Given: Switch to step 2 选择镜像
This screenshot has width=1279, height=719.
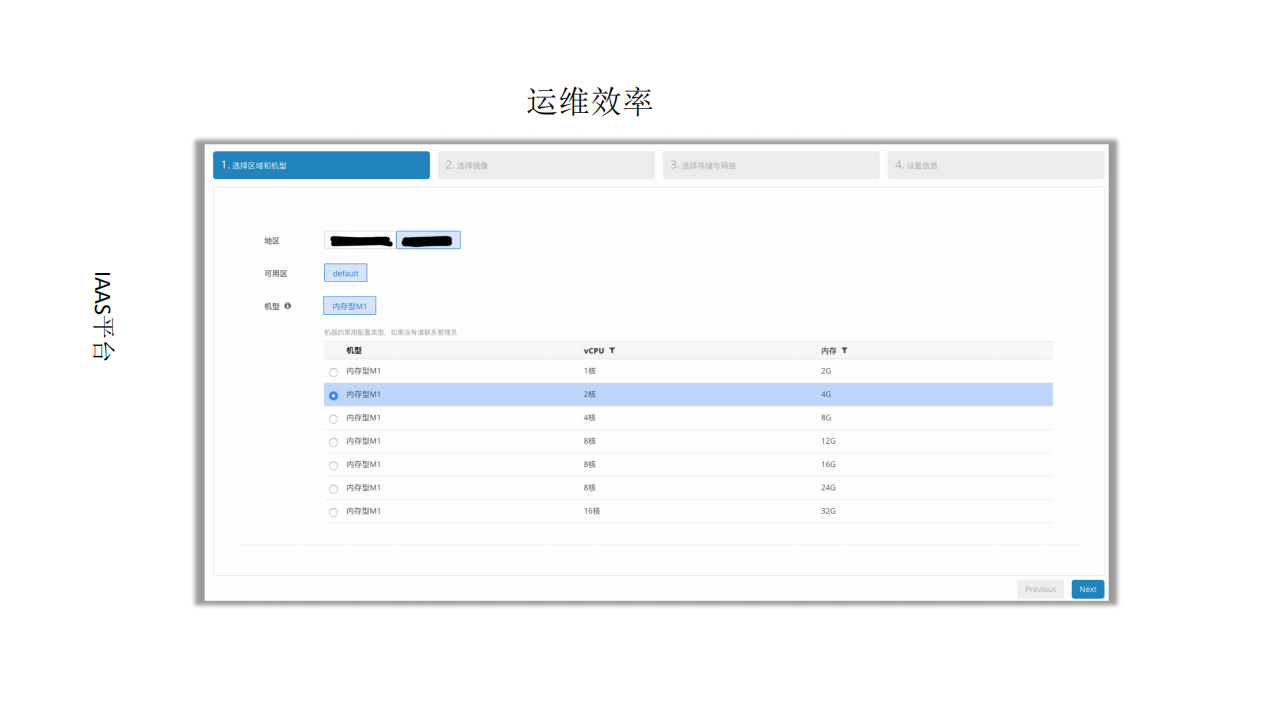Looking at the screenshot, I should tap(546, 164).
